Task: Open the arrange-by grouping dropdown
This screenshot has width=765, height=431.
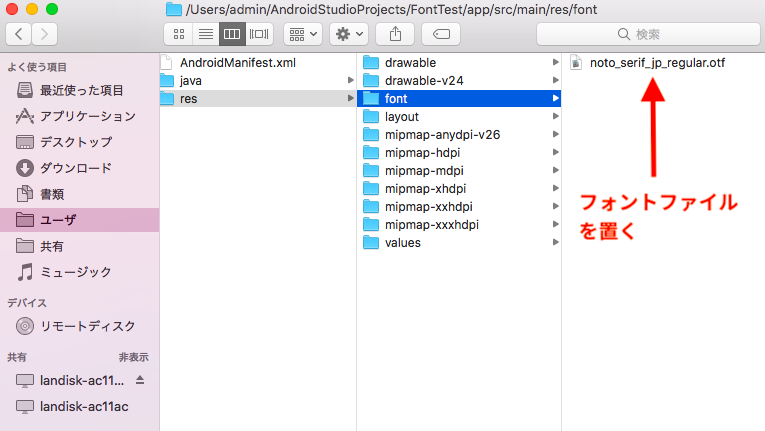Action: [303, 34]
